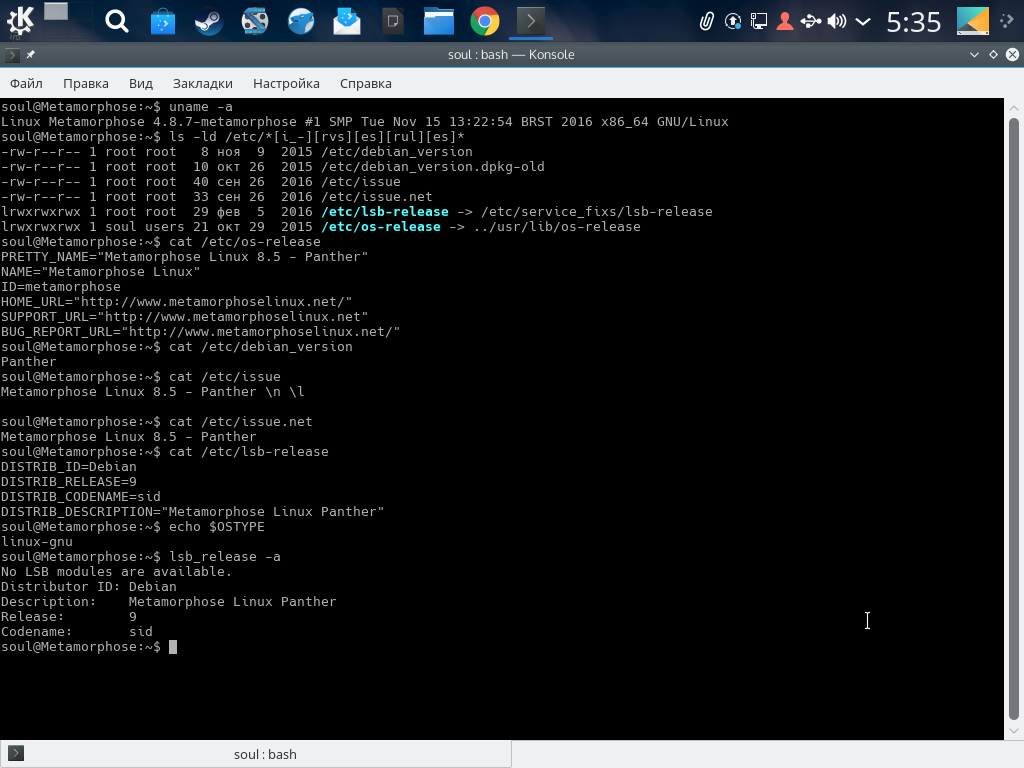The image size is (1024, 768).
Task: Click the terminal scrollbar up arrow
Action: (1014, 108)
